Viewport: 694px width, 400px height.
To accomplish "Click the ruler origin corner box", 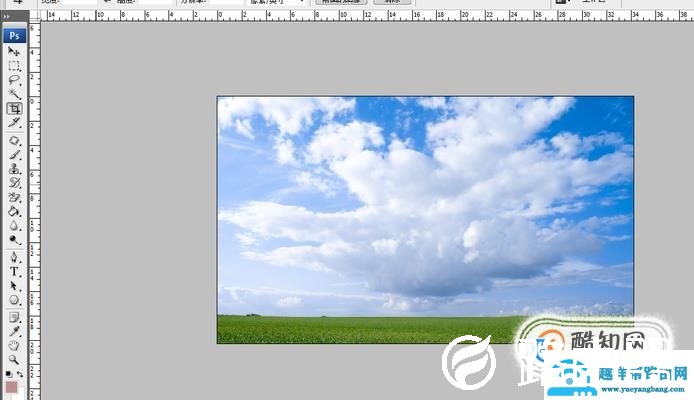I will pos(35,16).
